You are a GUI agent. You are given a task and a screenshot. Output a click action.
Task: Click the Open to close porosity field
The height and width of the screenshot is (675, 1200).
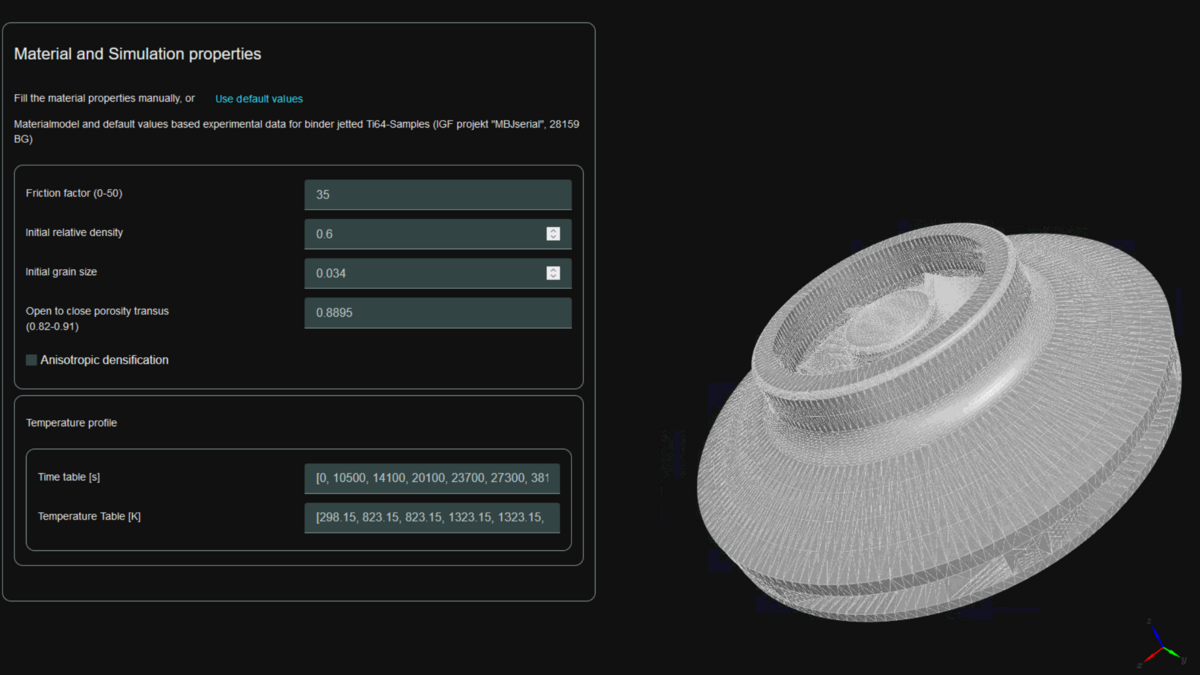point(437,313)
